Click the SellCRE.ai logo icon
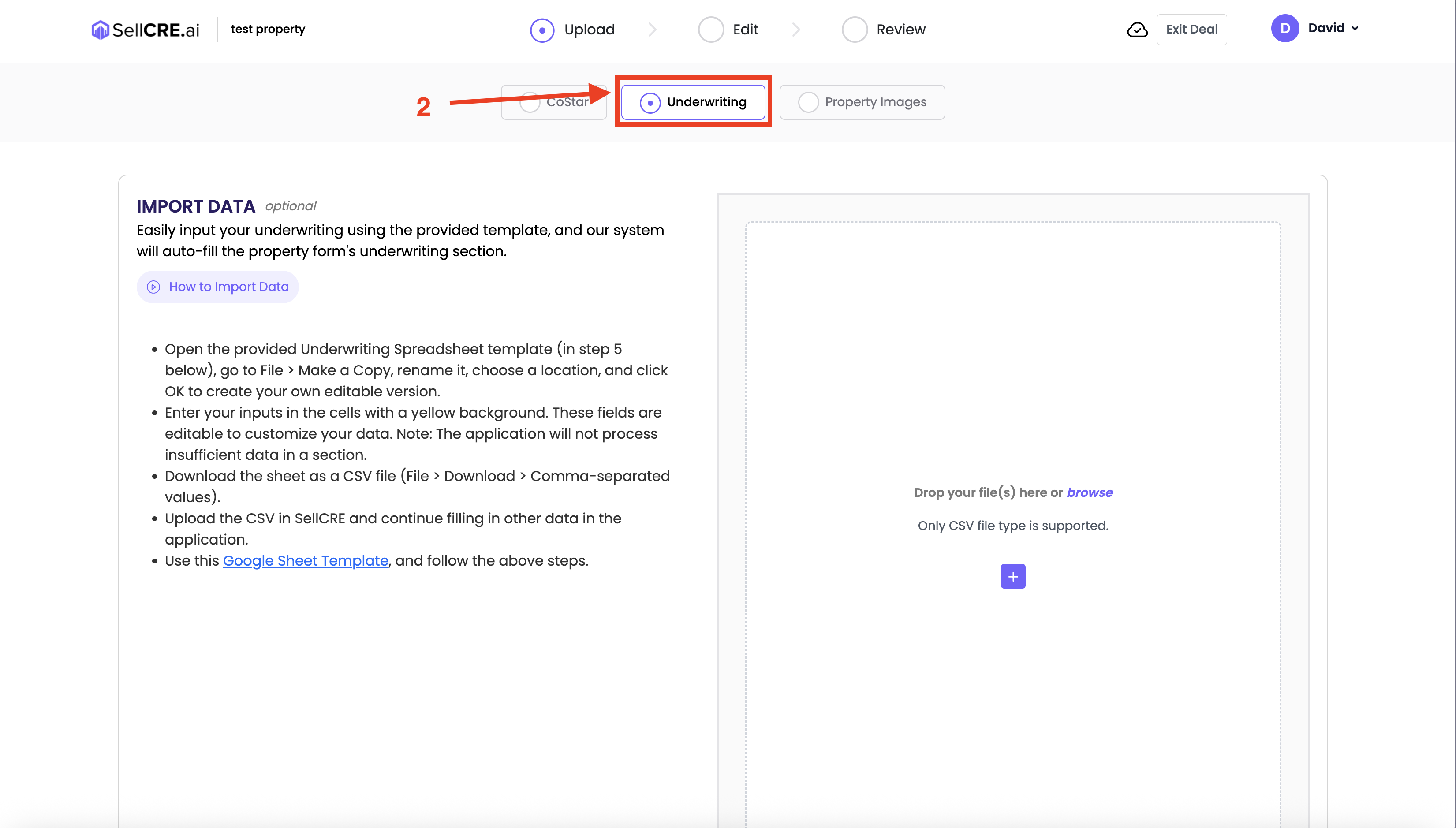The image size is (1456, 828). [100, 30]
